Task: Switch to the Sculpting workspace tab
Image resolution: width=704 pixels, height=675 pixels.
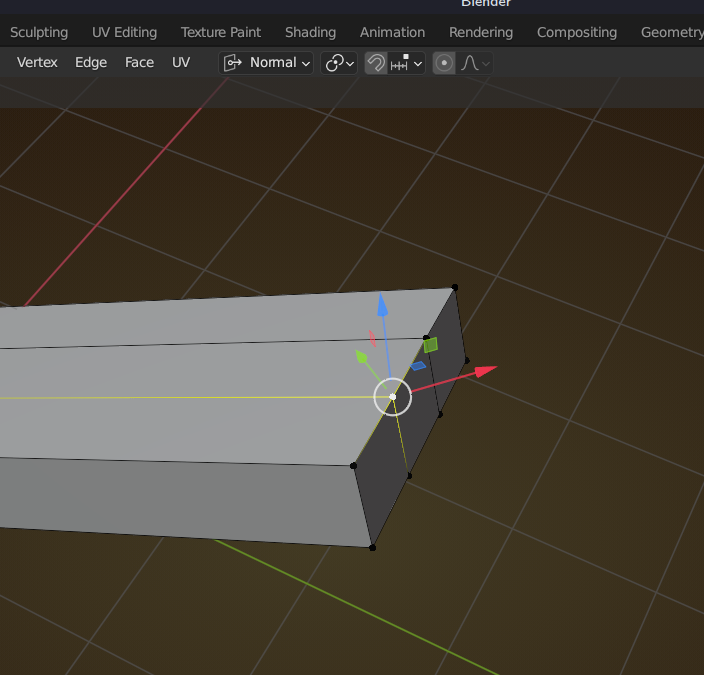Action: point(39,32)
